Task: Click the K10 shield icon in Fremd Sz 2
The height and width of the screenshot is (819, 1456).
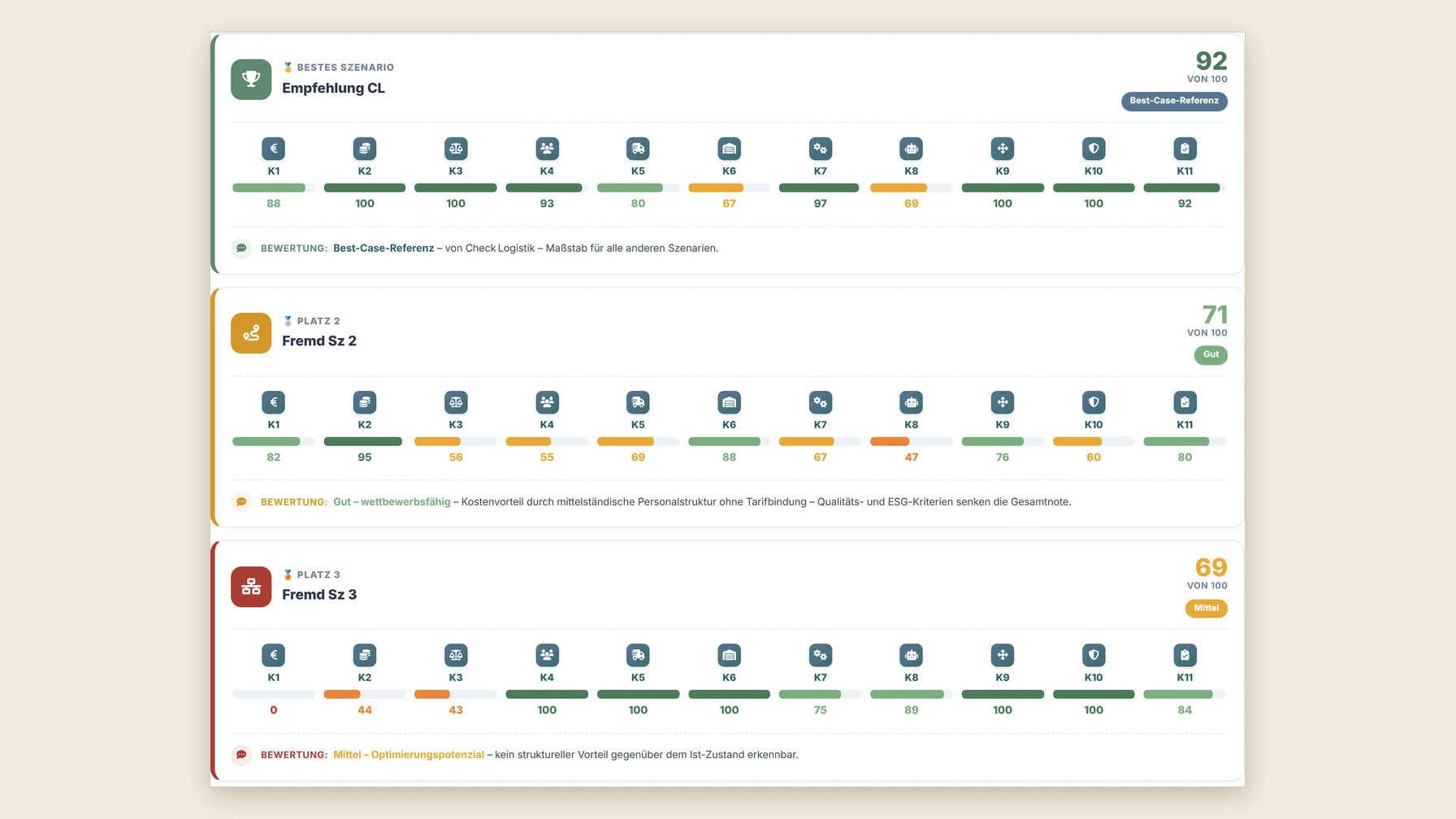Action: click(x=1094, y=402)
